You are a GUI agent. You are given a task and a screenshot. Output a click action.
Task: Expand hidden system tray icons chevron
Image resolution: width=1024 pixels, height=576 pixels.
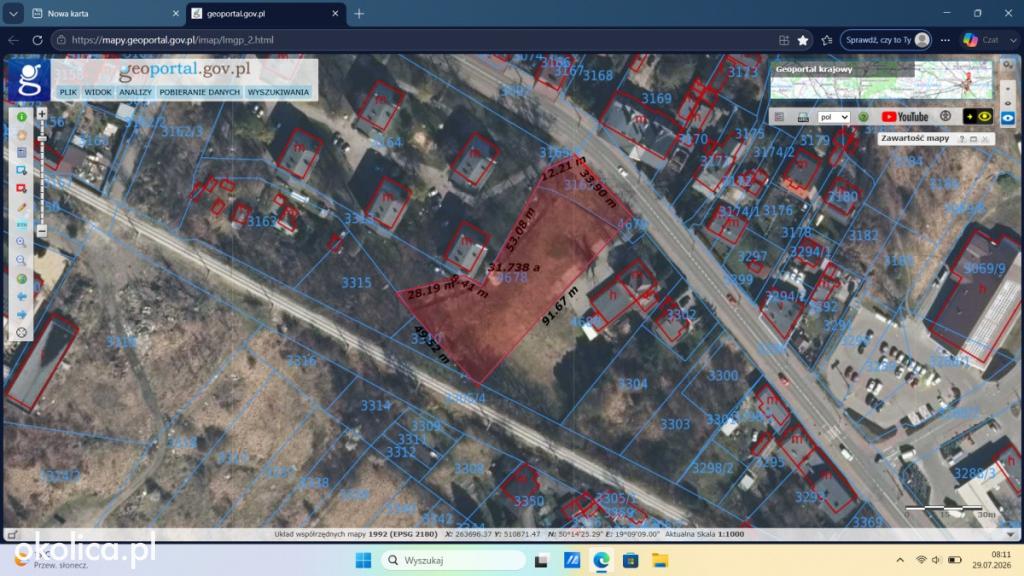tap(900, 560)
